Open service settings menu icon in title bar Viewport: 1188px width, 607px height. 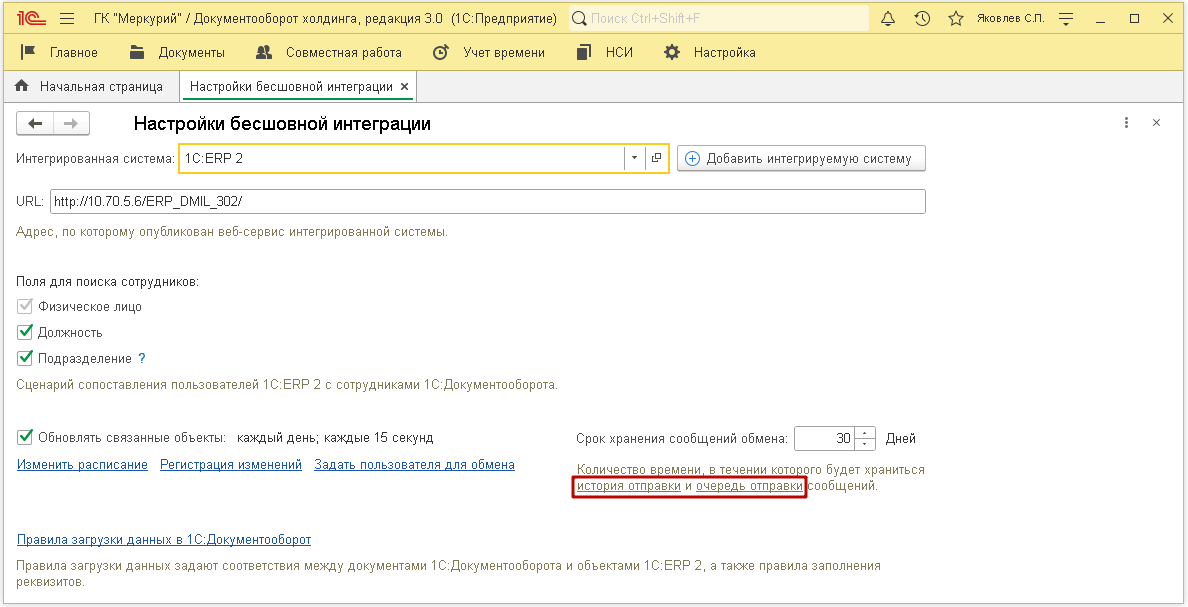pyautogui.click(x=1066, y=19)
